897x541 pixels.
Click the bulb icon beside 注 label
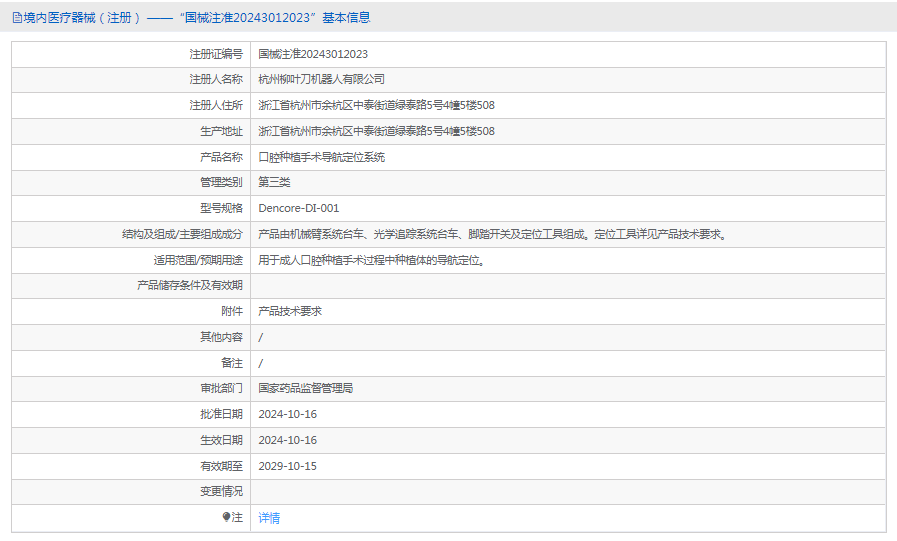[226, 517]
